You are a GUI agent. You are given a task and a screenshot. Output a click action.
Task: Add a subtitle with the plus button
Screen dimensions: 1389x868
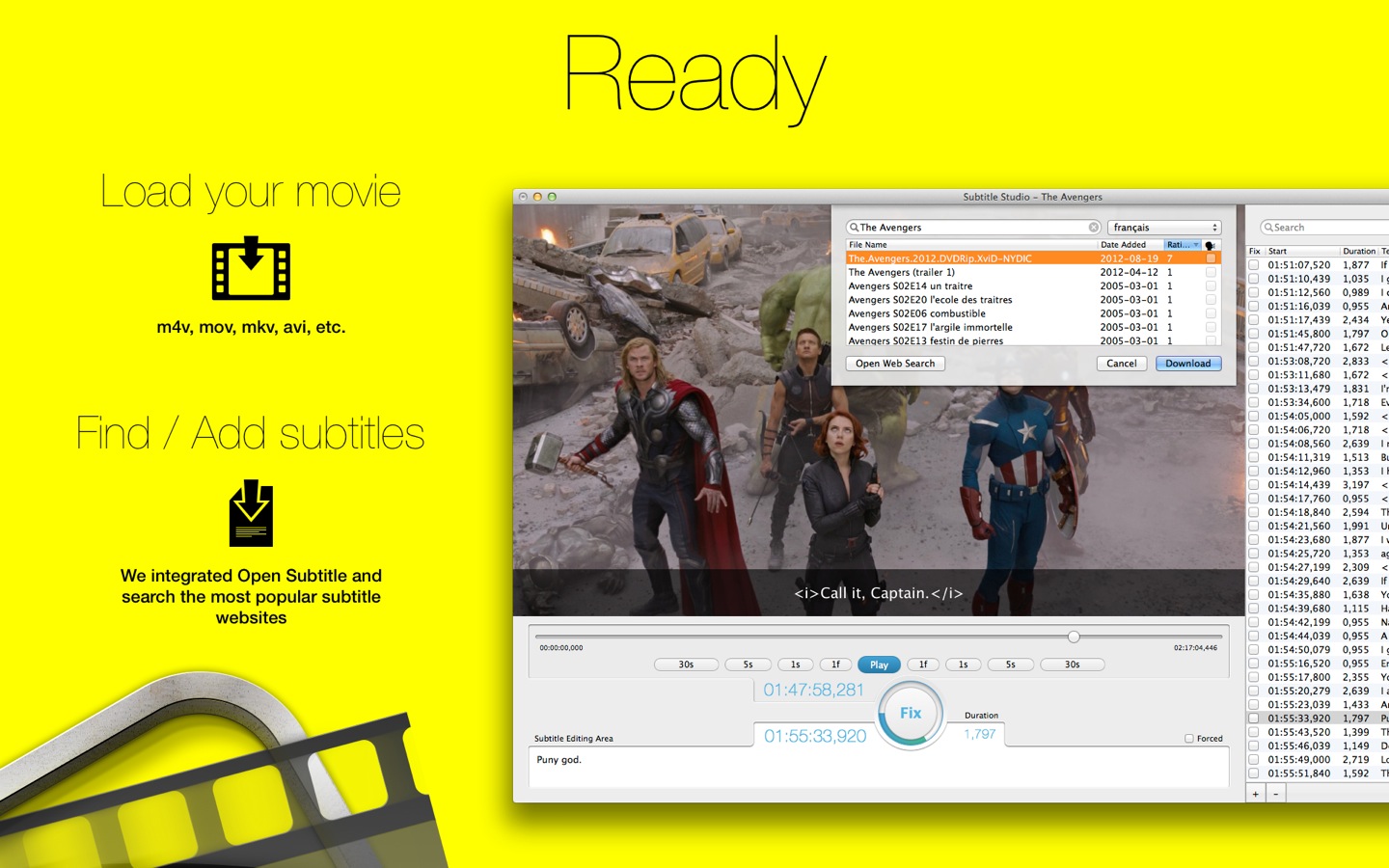click(1255, 794)
